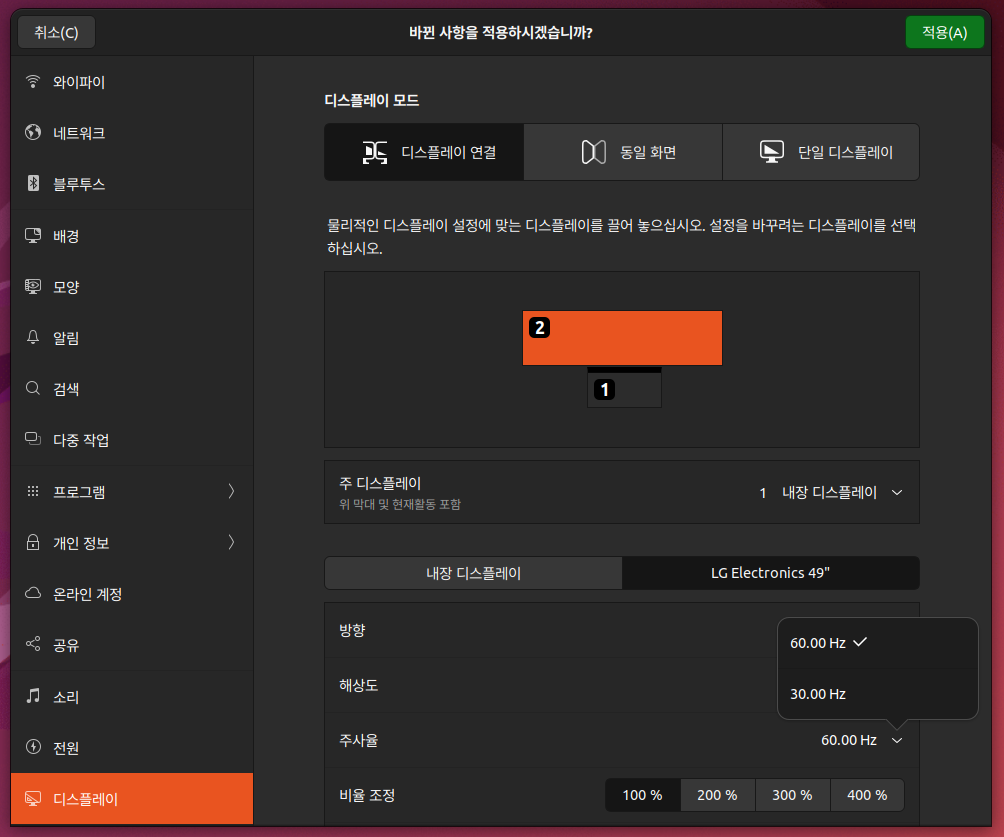Set scale to 300 %
Image resolution: width=1004 pixels, height=837 pixels.
[792, 795]
